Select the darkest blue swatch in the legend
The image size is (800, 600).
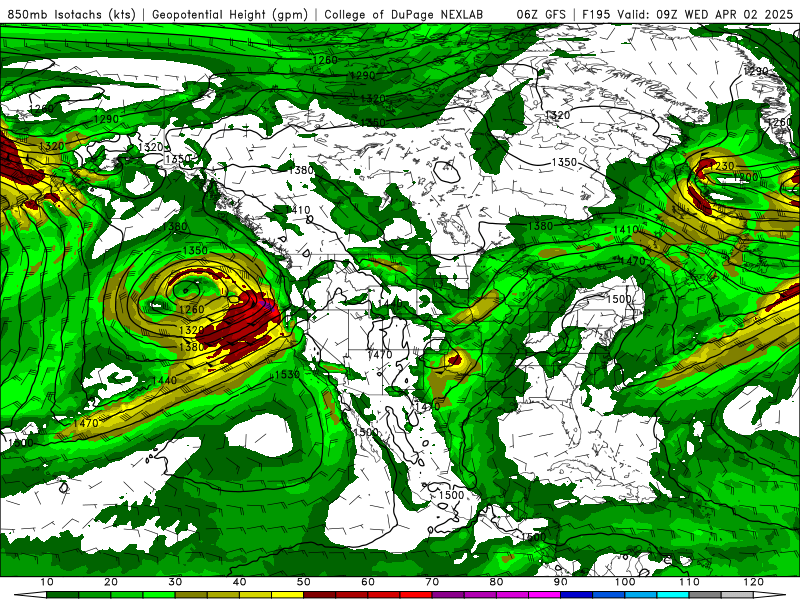[x=576, y=595]
